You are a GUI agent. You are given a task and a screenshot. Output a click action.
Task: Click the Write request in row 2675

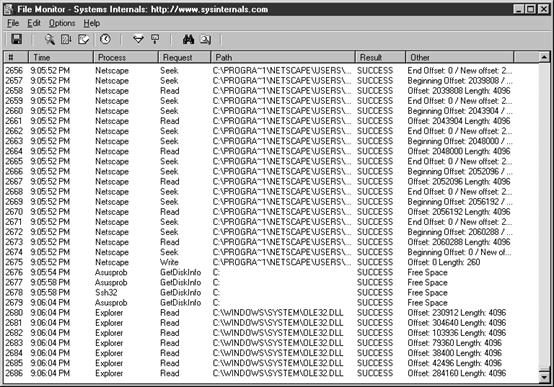pos(169,262)
